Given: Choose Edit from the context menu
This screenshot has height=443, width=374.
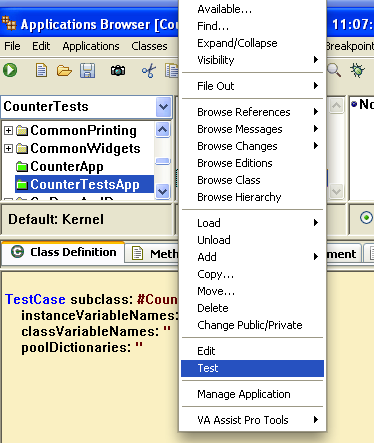Looking at the screenshot, I should tap(252, 351).
